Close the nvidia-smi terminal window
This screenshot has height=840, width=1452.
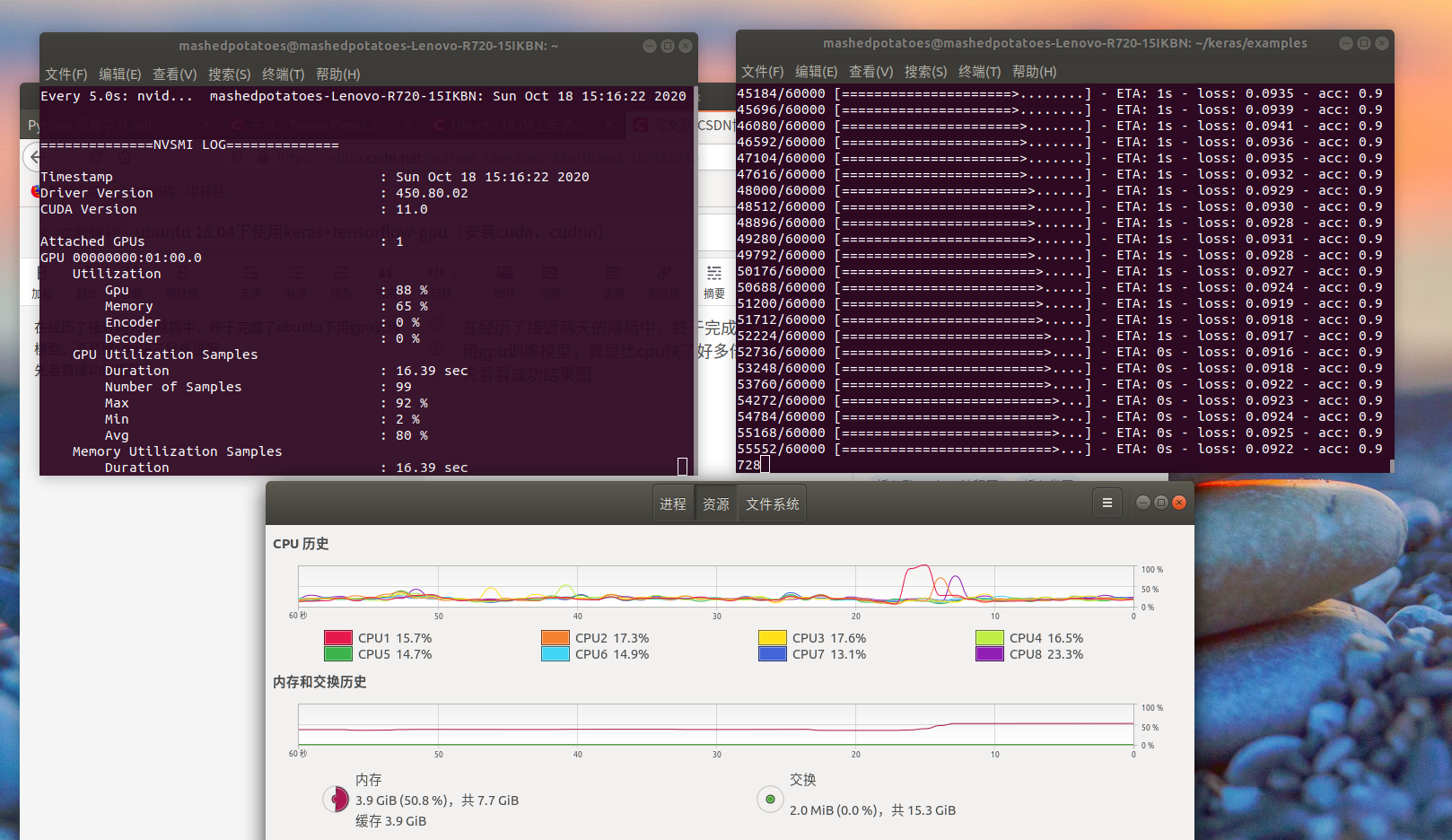[686, 46]
